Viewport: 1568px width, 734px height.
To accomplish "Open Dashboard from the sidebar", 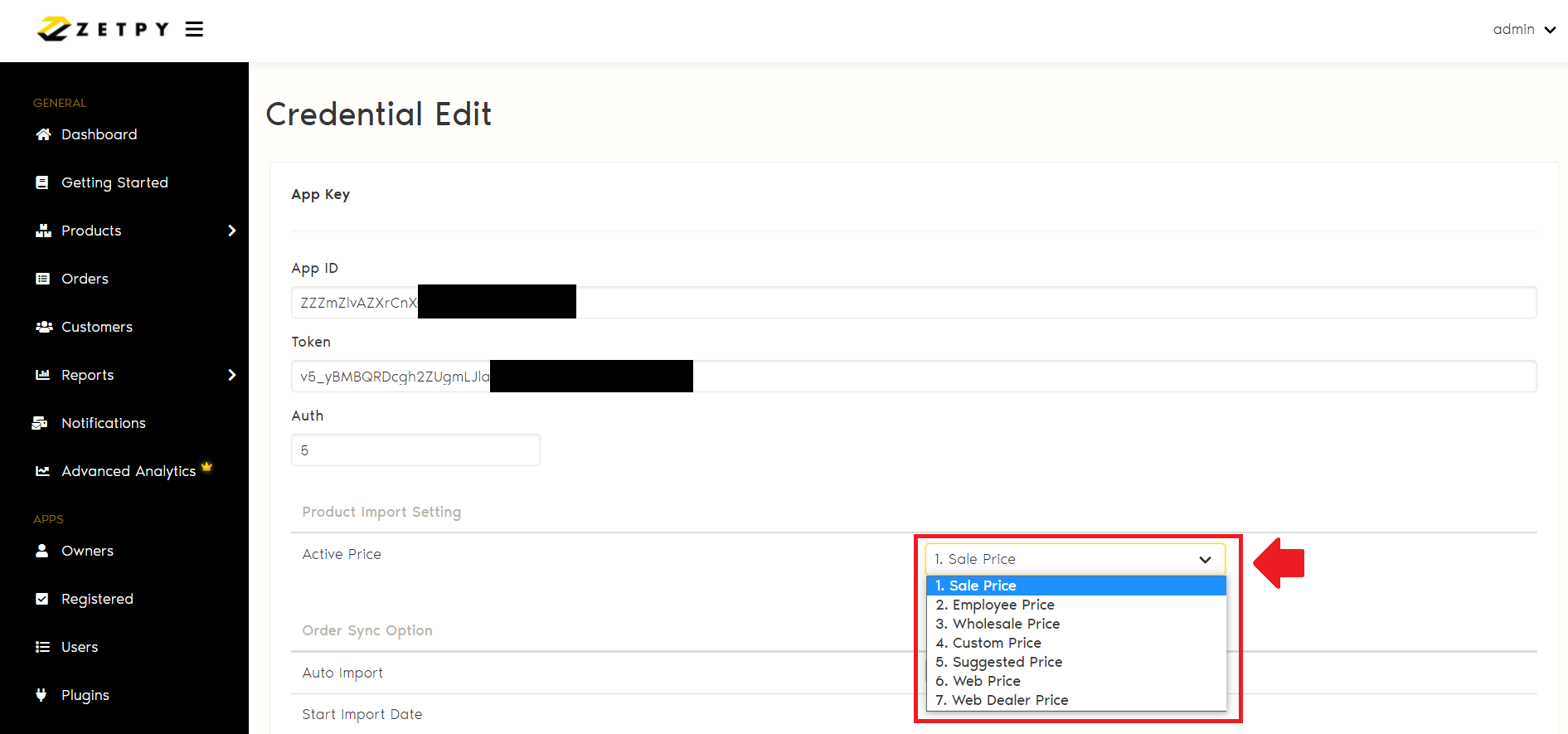I will coord(100,134).
